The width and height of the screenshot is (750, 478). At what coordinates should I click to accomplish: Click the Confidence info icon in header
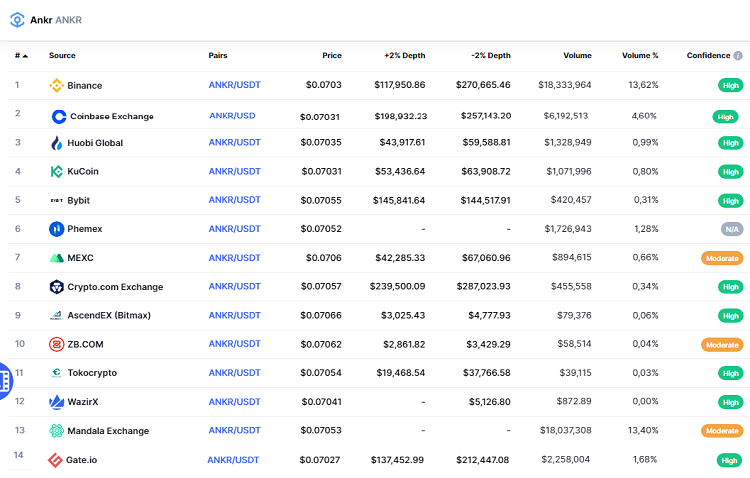pyautogui.click(x=738, y=56)
